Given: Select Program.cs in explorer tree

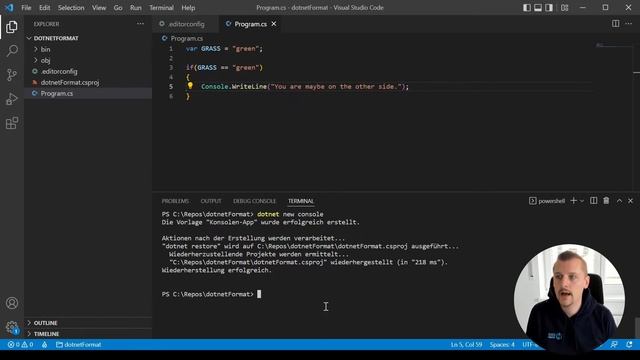Looking at the screenshot, I should pyautogui.click(x=57, y=93).
